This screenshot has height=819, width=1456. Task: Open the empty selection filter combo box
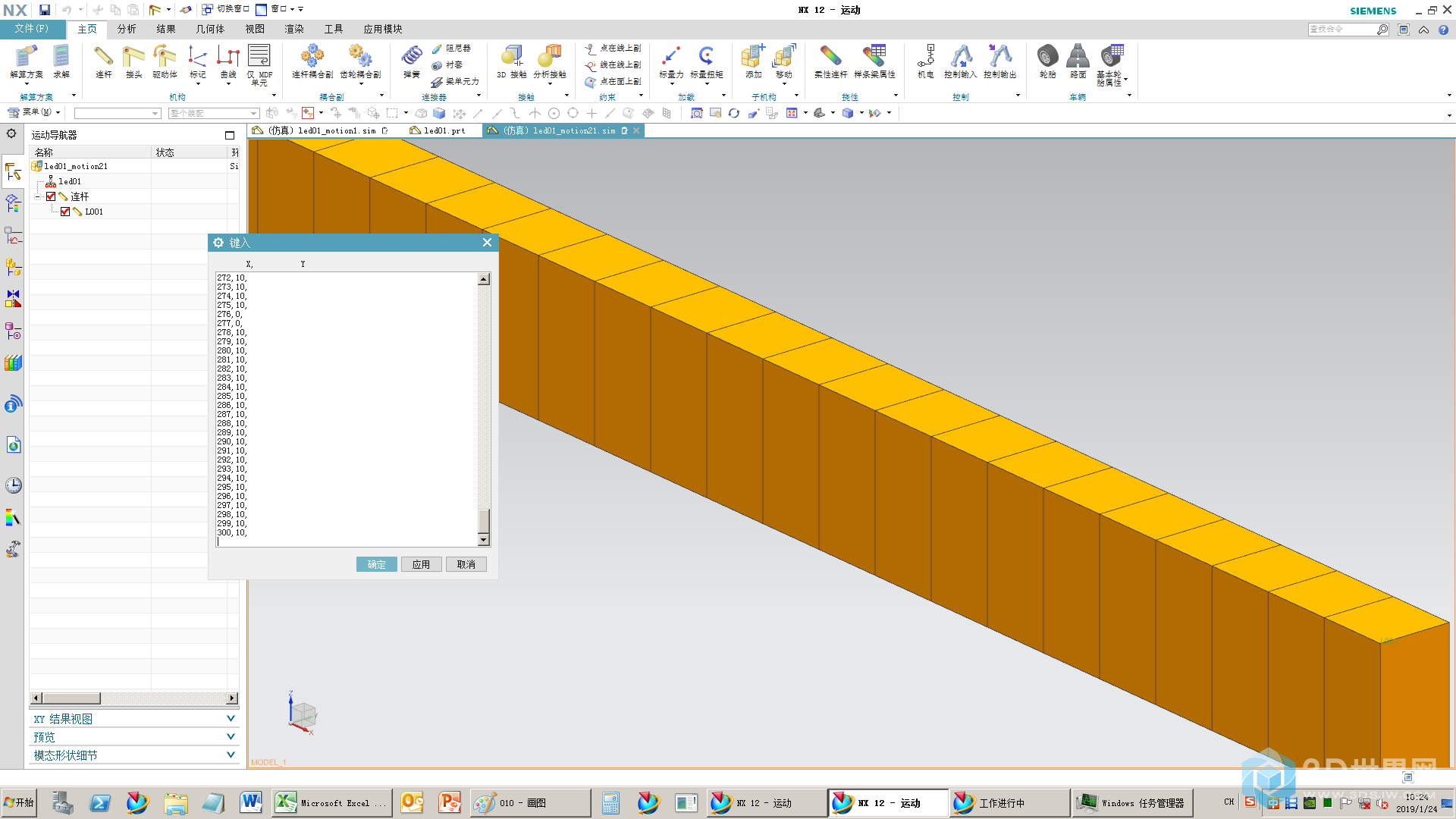pyautogui.click(x=118, y=113)
